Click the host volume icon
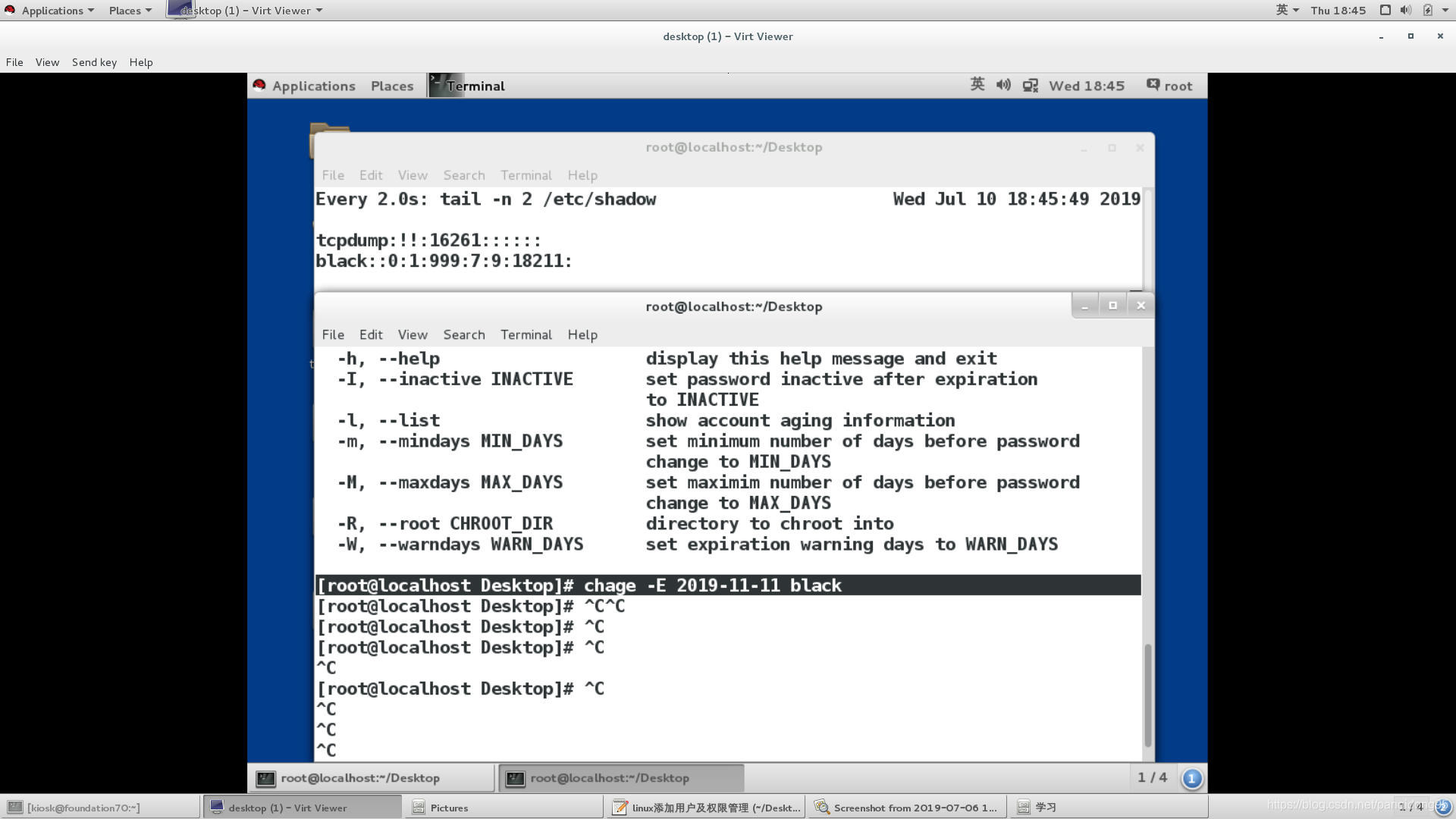Viewport: 1456px width, 819px height. 1406,11
